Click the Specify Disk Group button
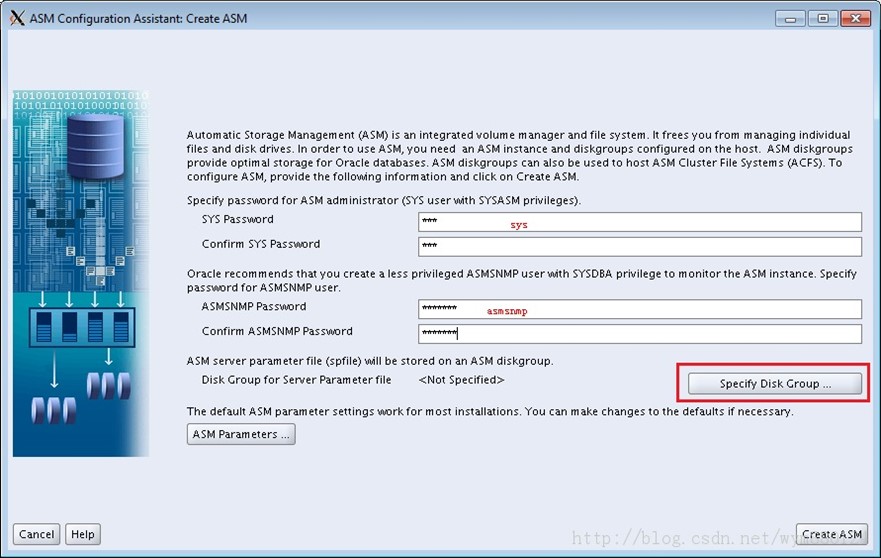The image size is (881, 558). point(775,384)
